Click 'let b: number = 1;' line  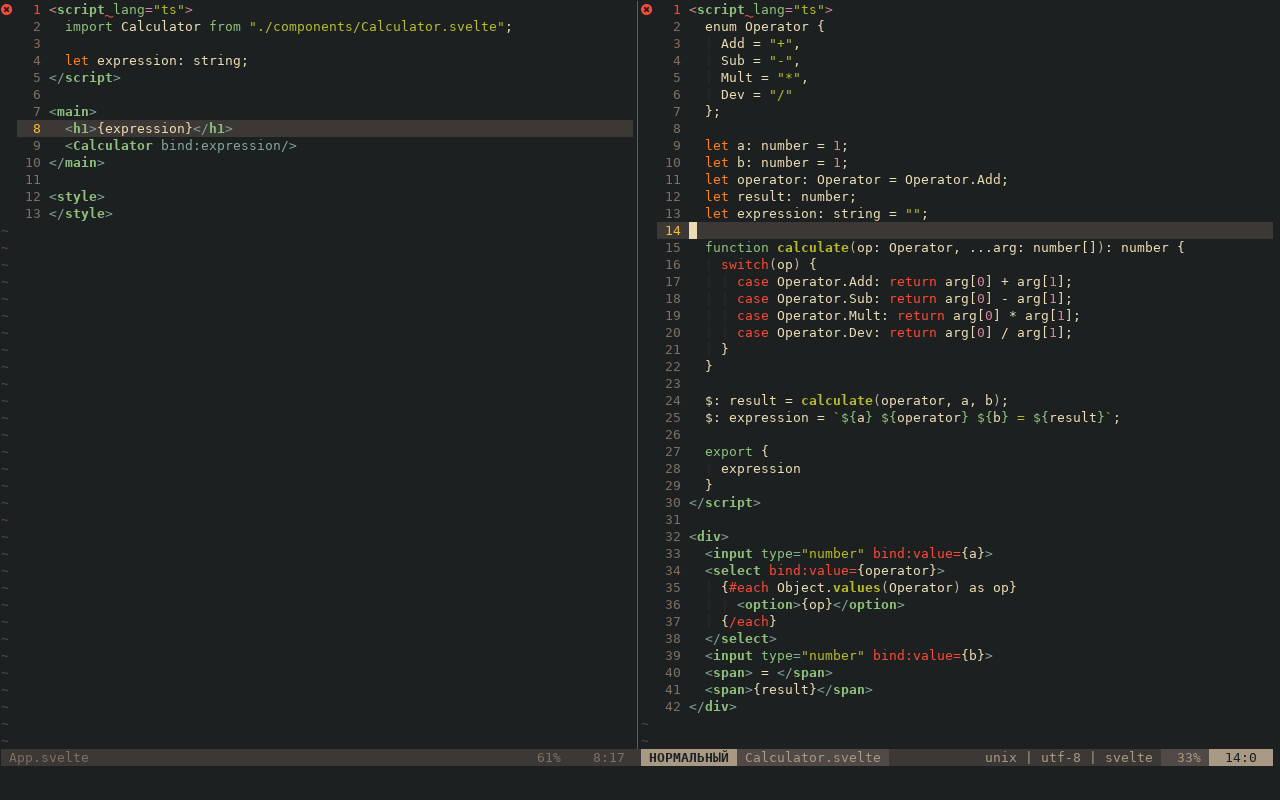[x=777, y=162]
